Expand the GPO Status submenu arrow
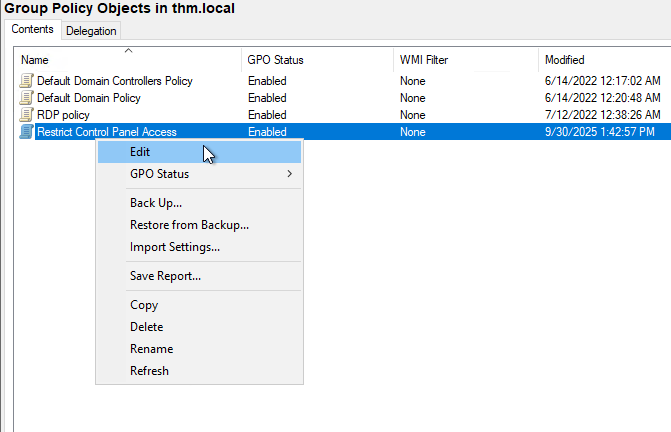This screenshot has width=671, height=432. coord(290,175)
